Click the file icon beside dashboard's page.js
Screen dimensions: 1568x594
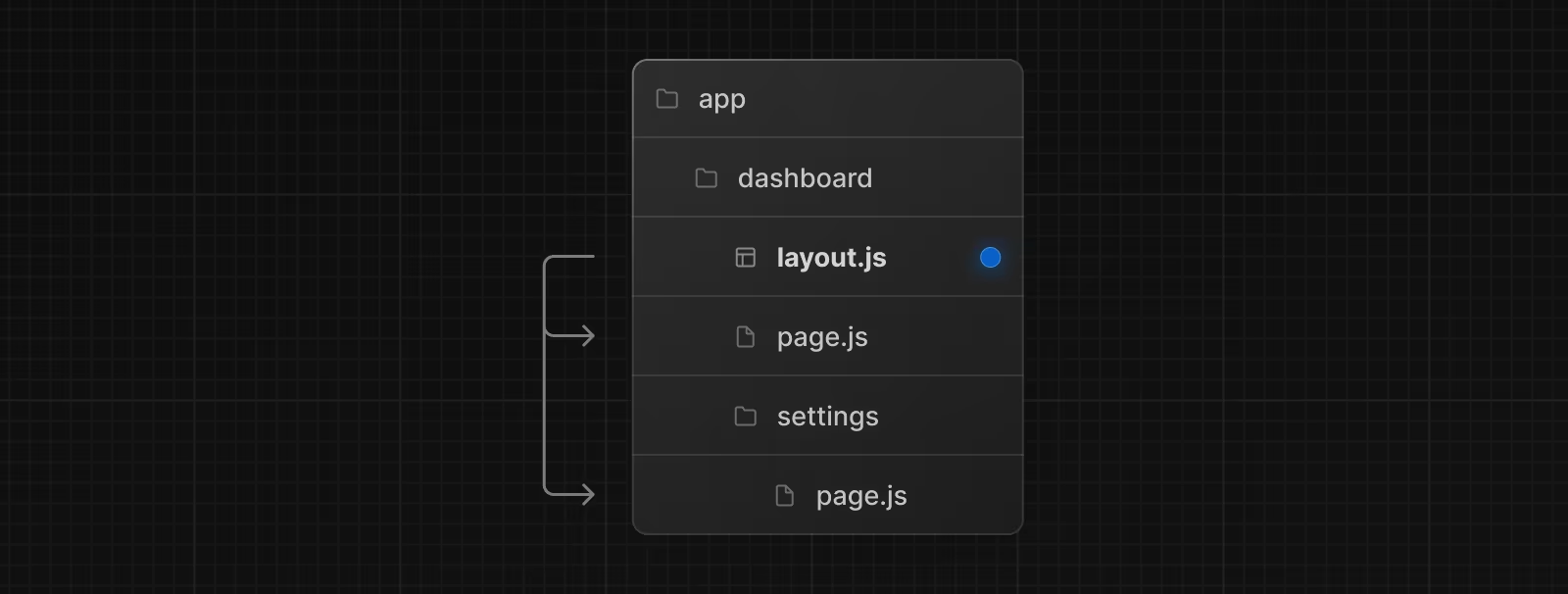tap(746, 337)
